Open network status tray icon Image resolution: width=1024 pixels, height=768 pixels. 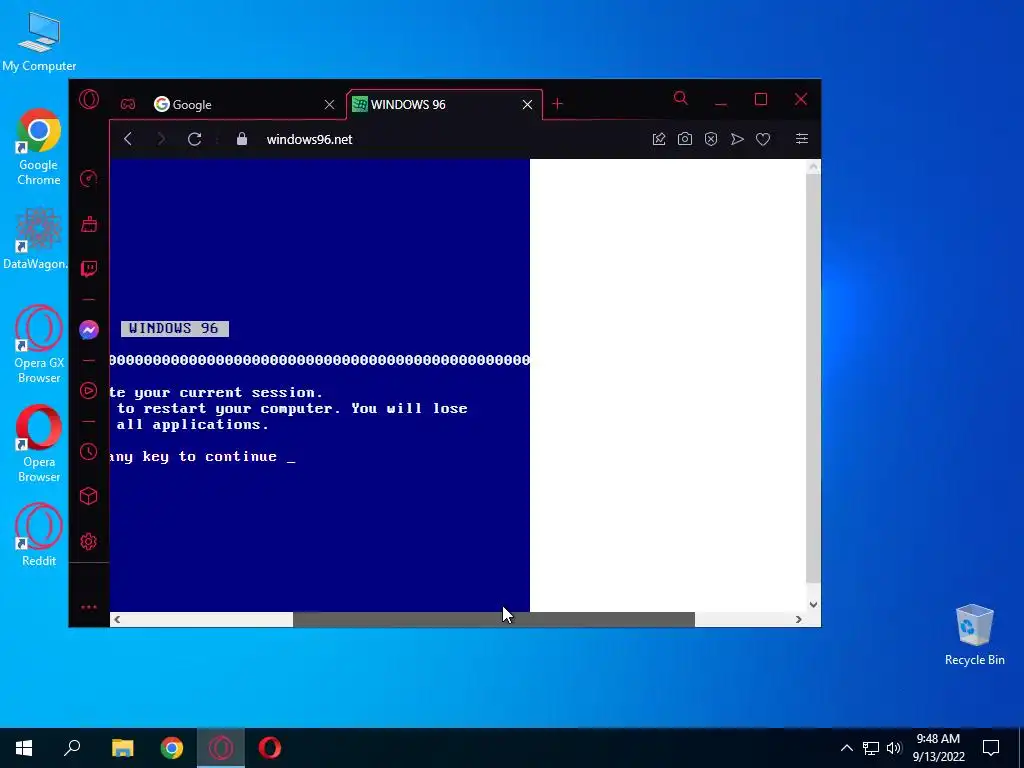coord(871,748)
